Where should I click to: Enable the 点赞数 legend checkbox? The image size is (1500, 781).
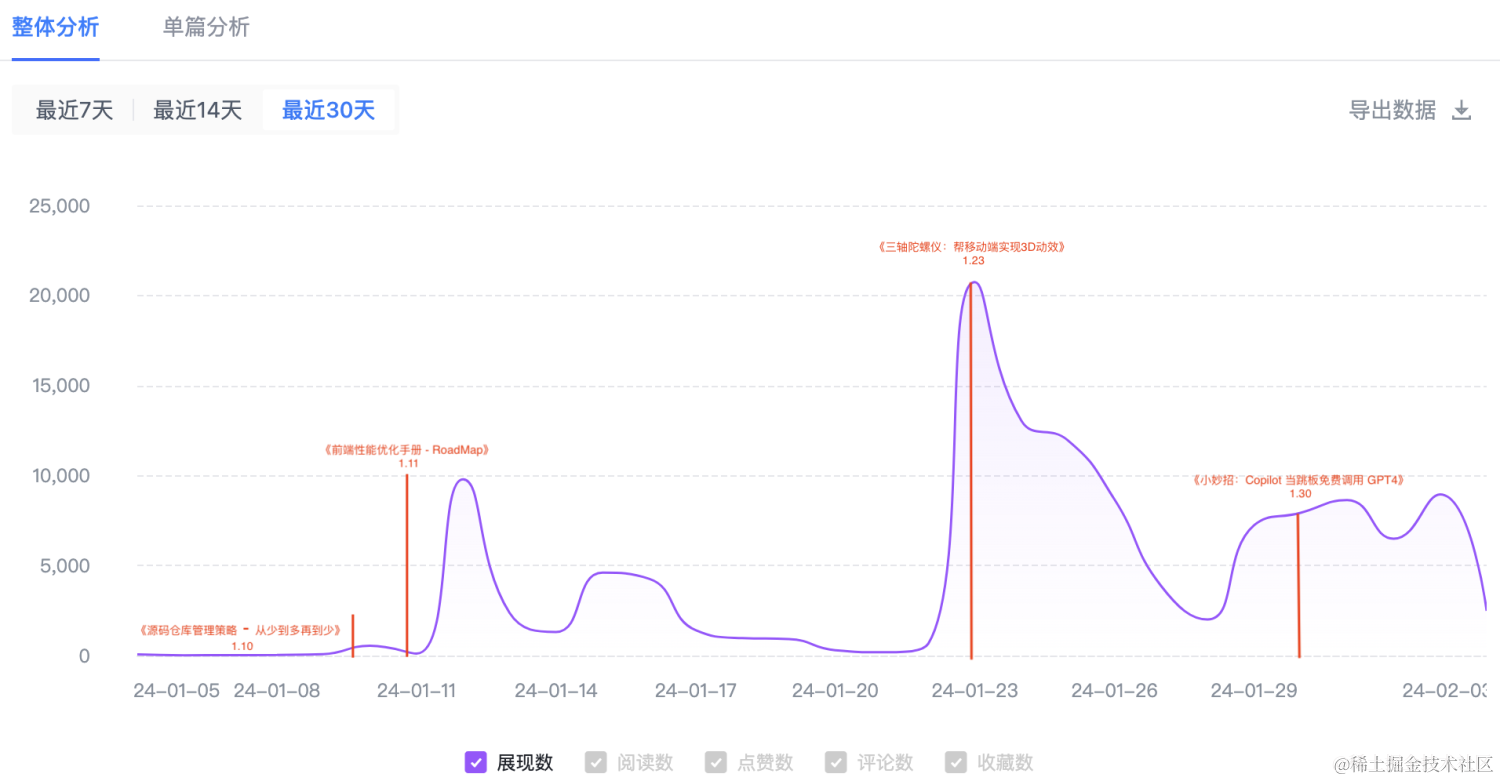coord(716,762)
